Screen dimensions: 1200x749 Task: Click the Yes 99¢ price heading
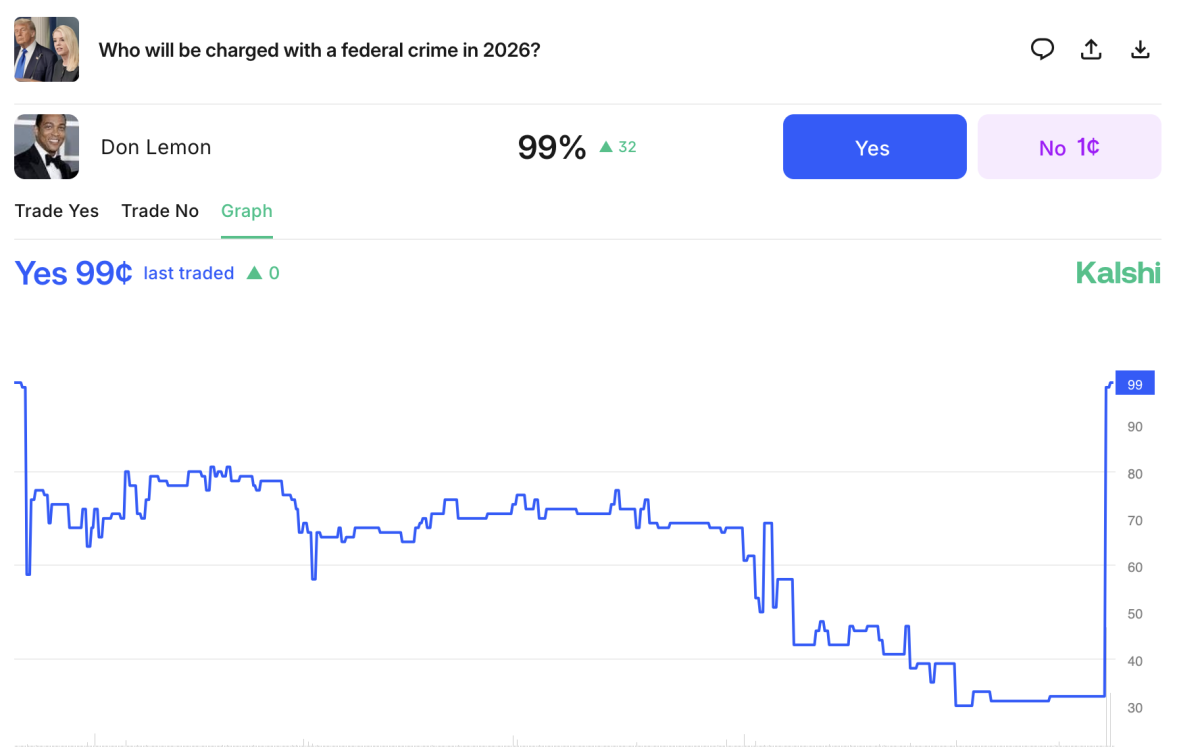point(73,273)
